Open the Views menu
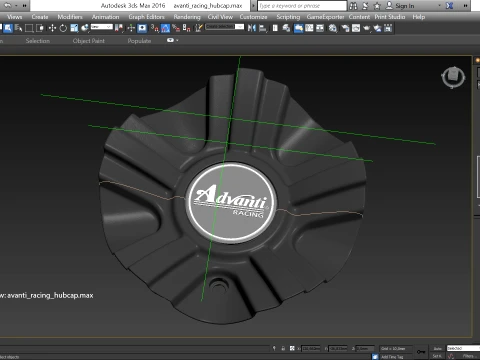The height and width of the screenshot is (360, 480). coord(14,17)
